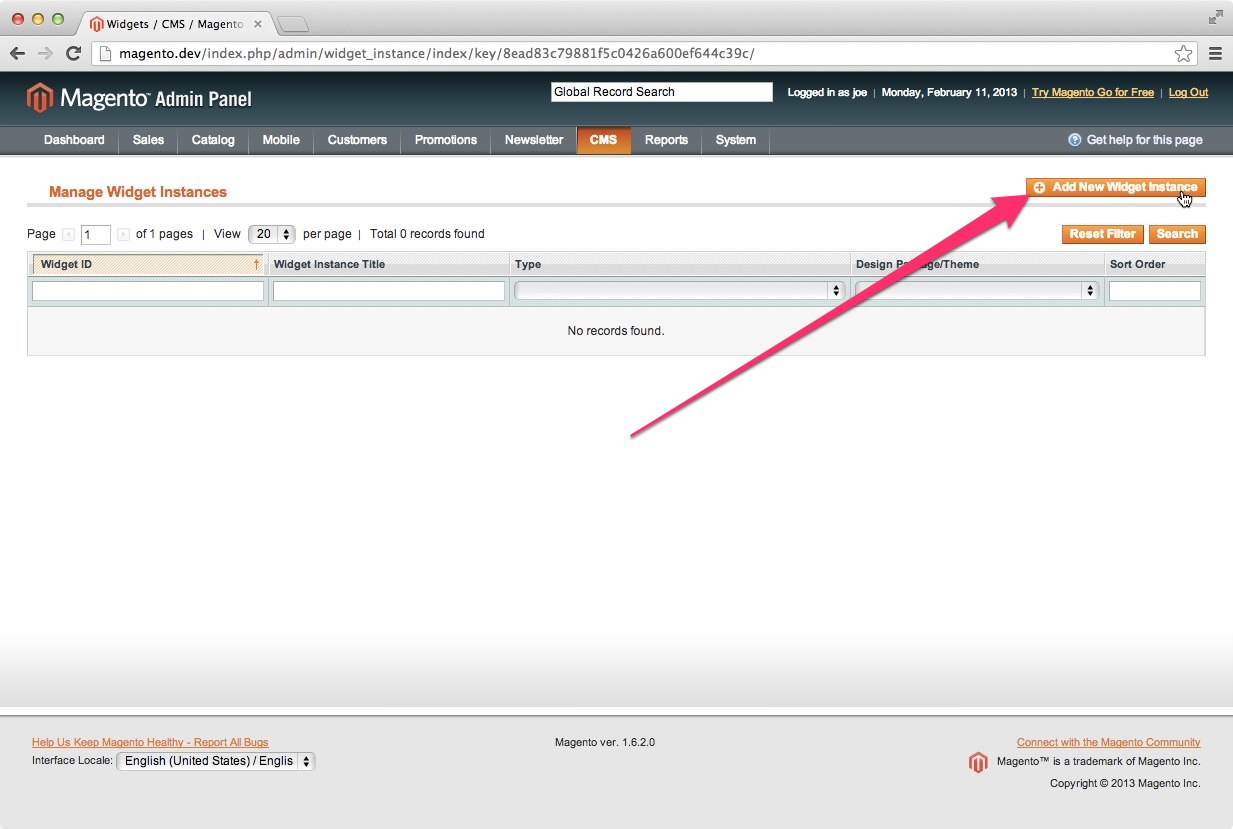The width and height of the screenshot is (1233, 829).
Task: Sort by Widget ID column header
Action: [x=148, y=265]
